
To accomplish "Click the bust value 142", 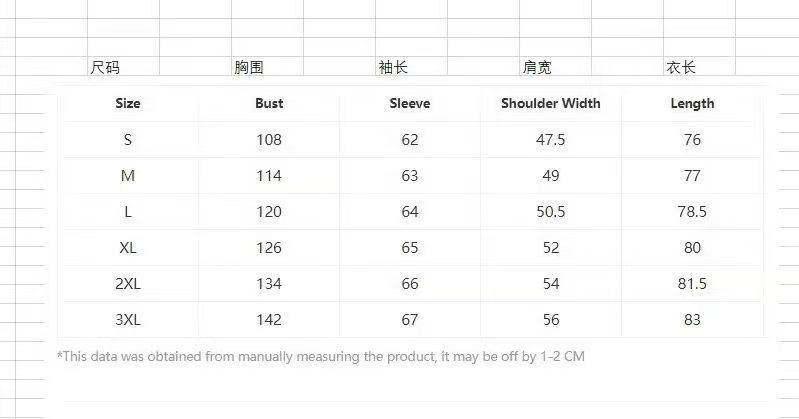I will coord(269,320).
